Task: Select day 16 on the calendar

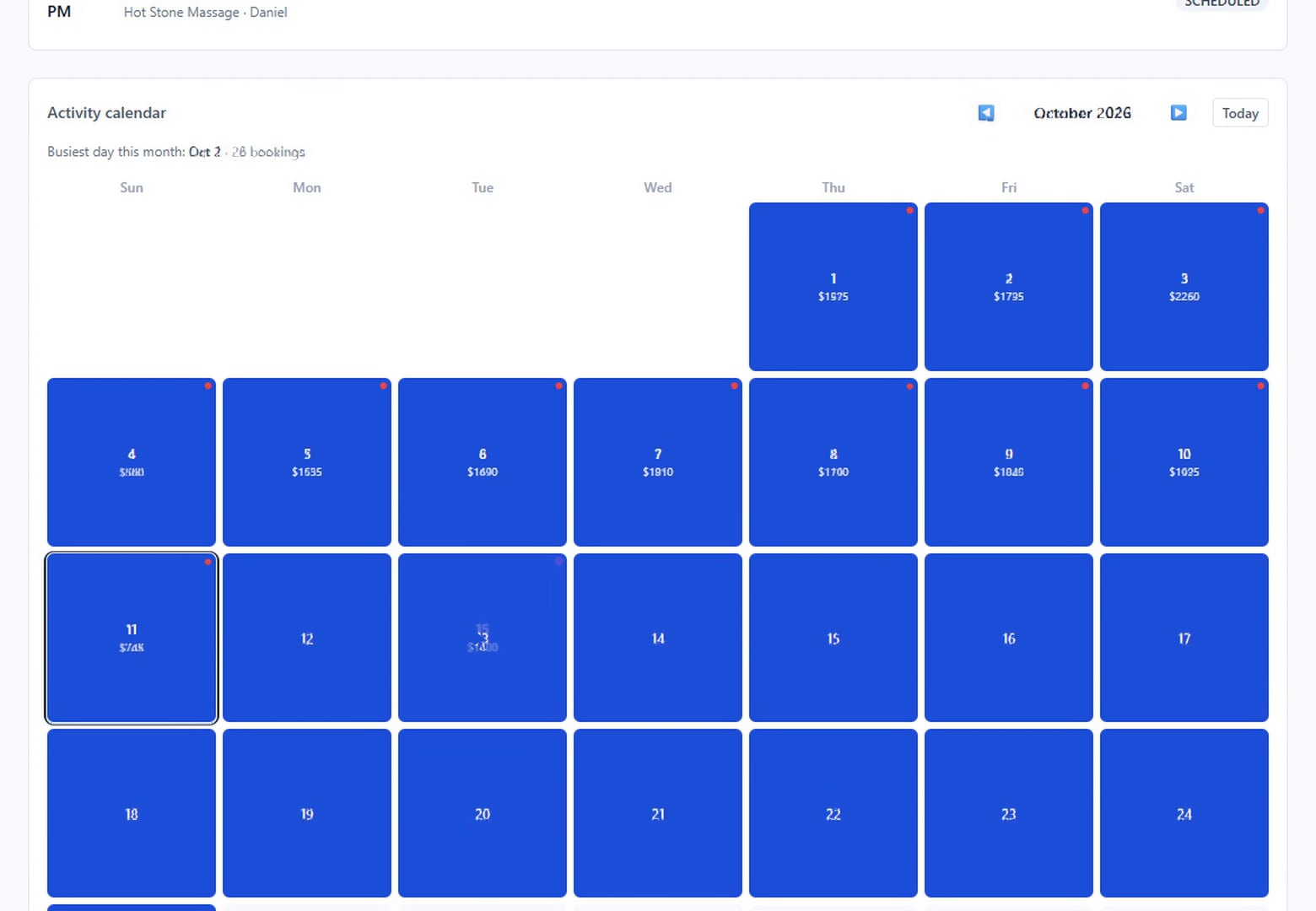Action: [x=1009, y=638]
